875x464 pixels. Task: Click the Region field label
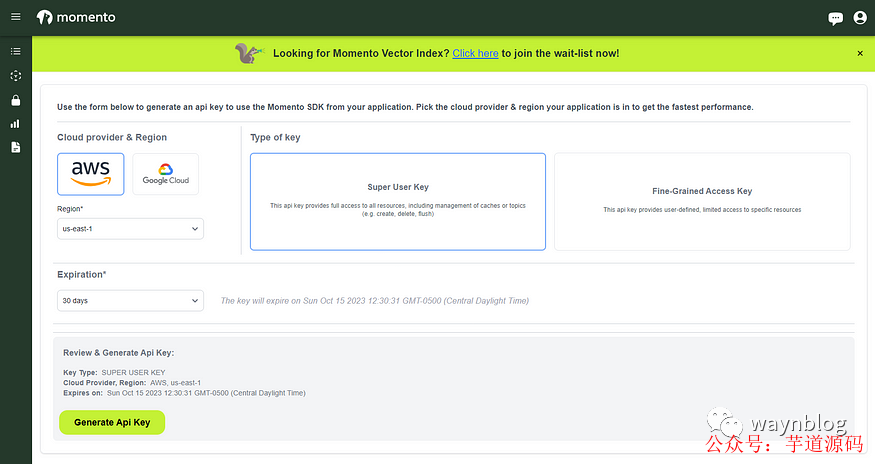70,209
